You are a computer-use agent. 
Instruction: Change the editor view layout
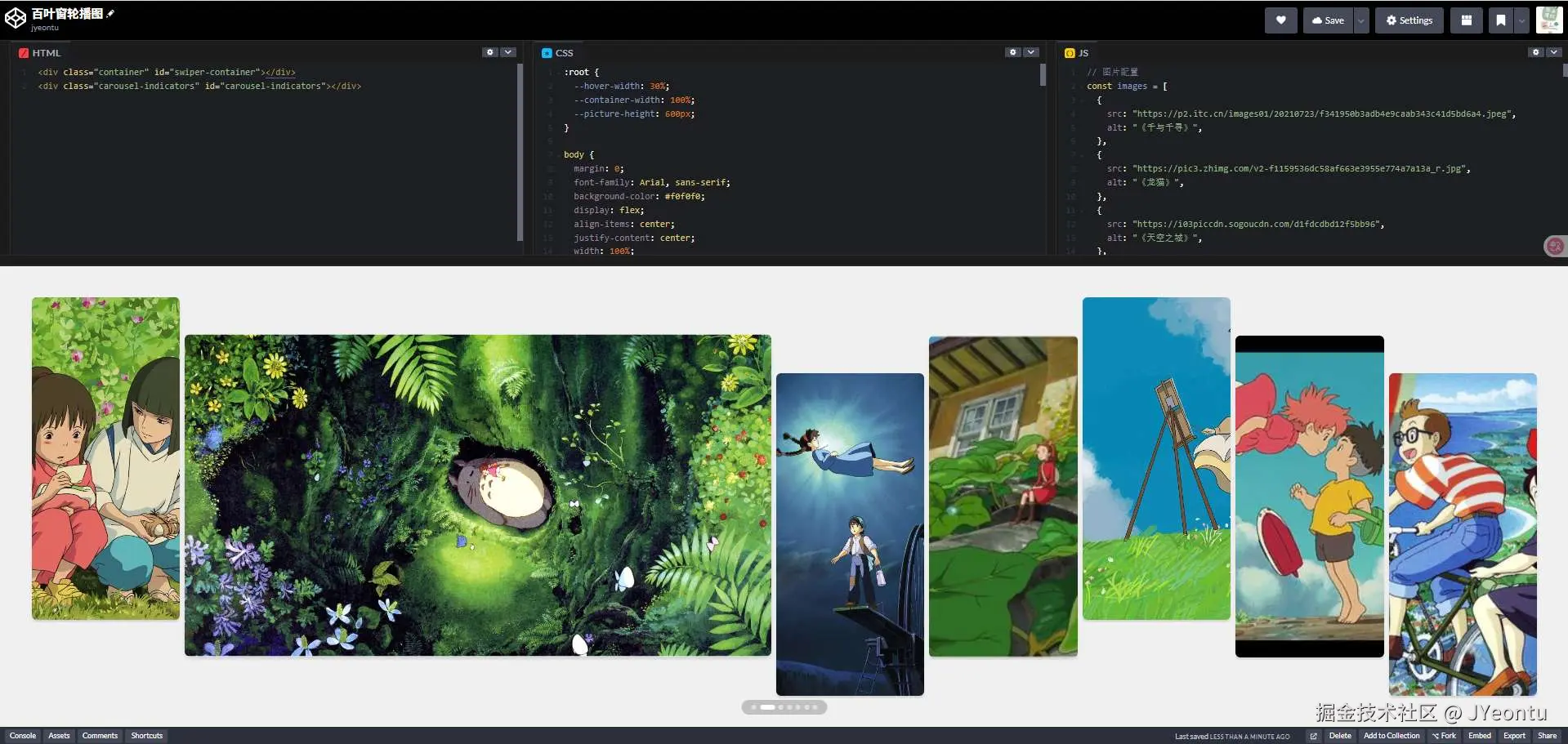coord(1467,20)
